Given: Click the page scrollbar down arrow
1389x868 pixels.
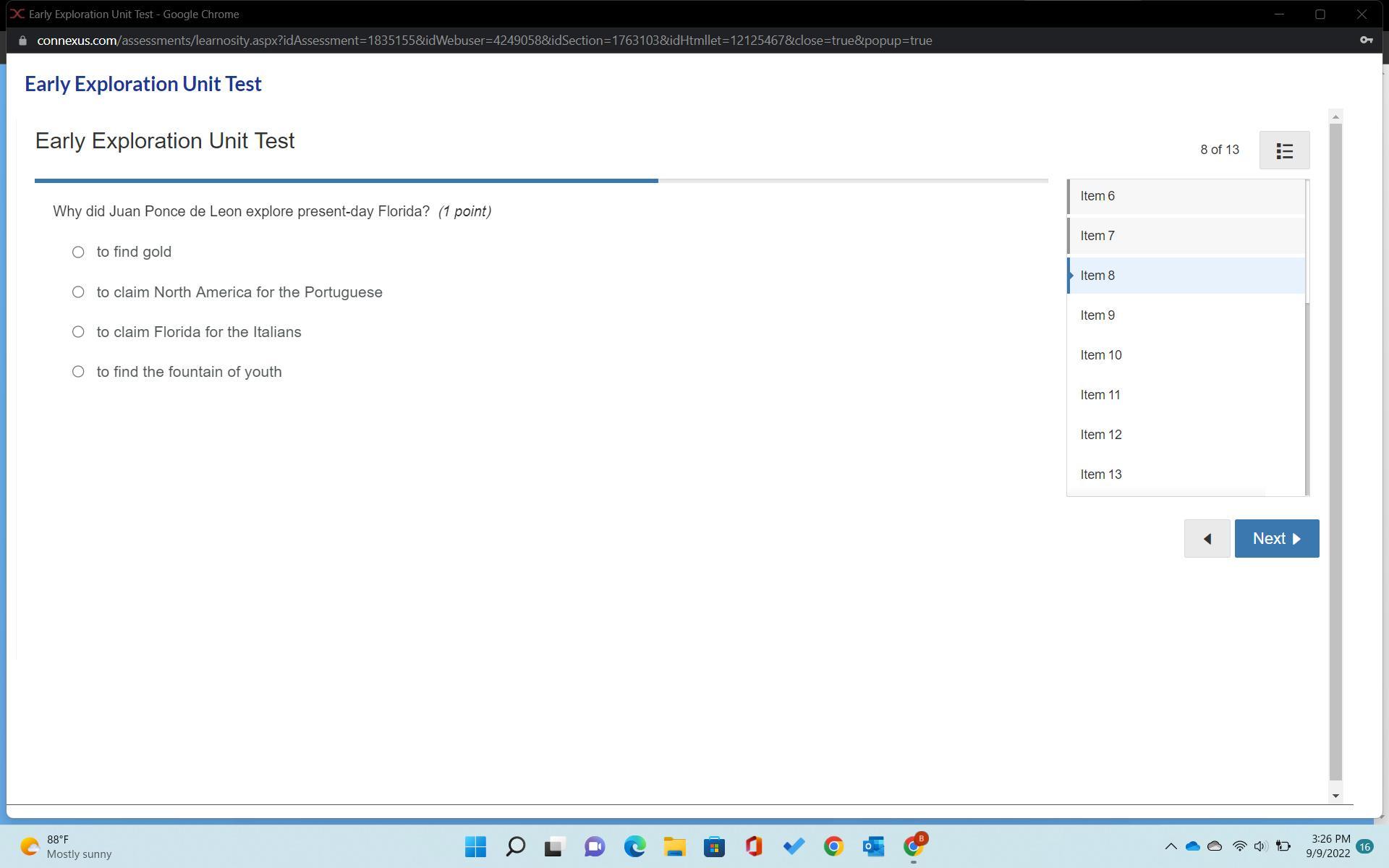Looking at the screenshot, I should [x=1335, y=796].
